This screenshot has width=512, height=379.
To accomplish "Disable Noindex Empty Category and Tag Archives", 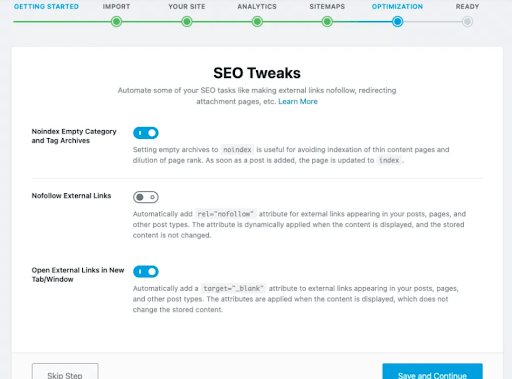I will tap(146, 133).
